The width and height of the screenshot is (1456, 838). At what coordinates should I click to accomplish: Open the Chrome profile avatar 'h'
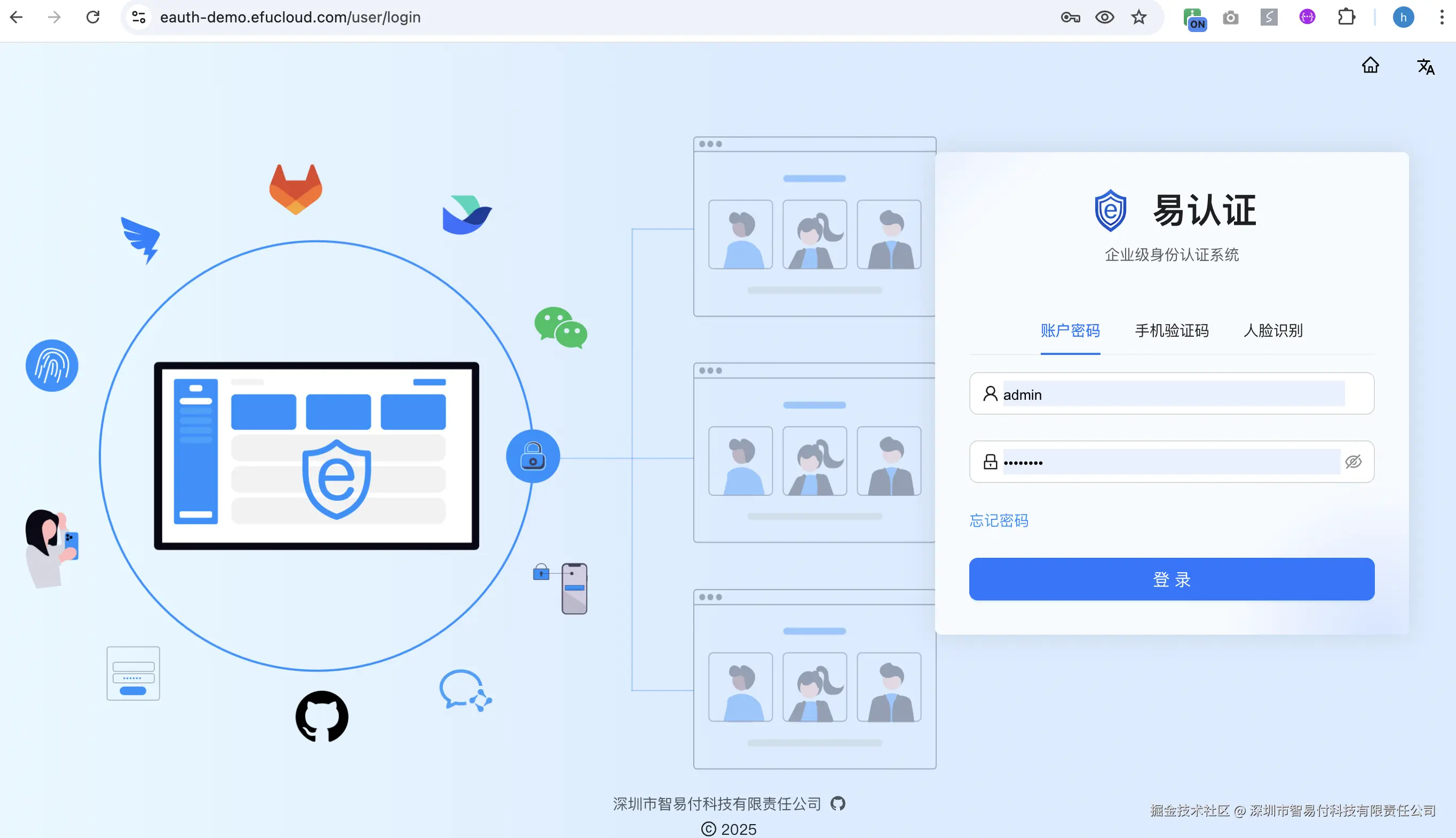coord(1403,17)
